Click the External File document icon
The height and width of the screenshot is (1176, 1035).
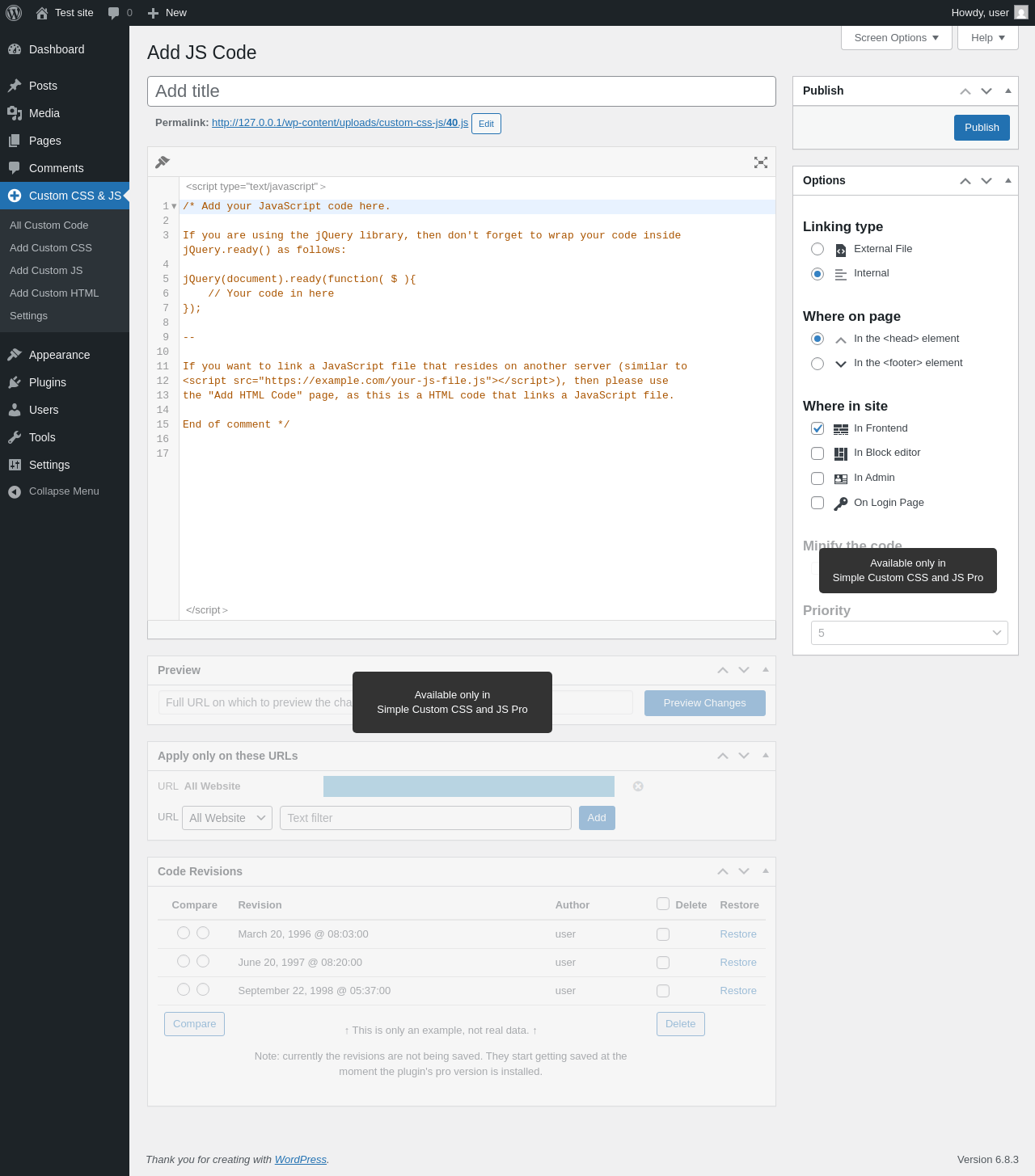841,251
